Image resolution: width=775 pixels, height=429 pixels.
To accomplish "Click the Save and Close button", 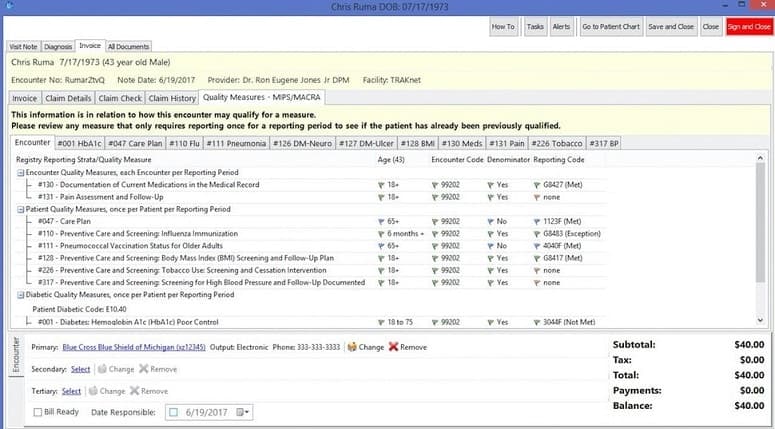I will pyautogui.click(x=671, y=27).
